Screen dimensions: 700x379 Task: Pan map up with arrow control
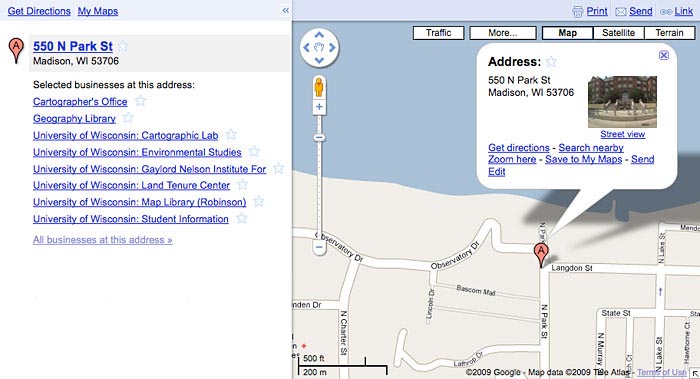click(x=319, y=34)
